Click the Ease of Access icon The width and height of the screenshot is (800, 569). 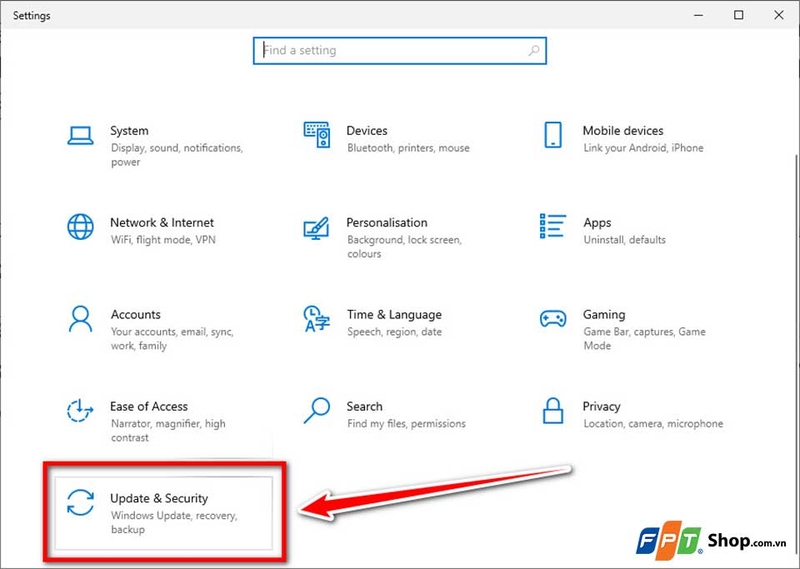click(80, 411)
